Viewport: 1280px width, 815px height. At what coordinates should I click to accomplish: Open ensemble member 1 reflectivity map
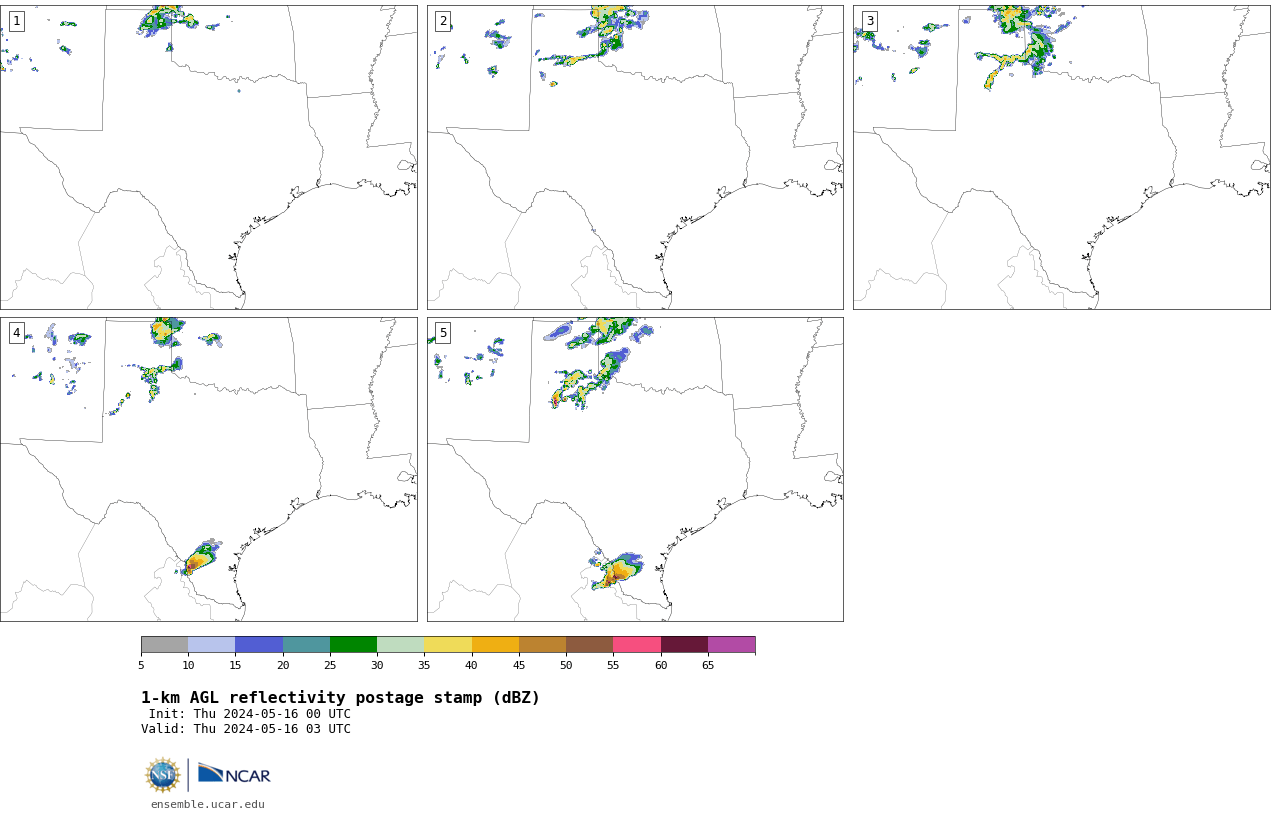pyautogui.click(x=208, y=157)
